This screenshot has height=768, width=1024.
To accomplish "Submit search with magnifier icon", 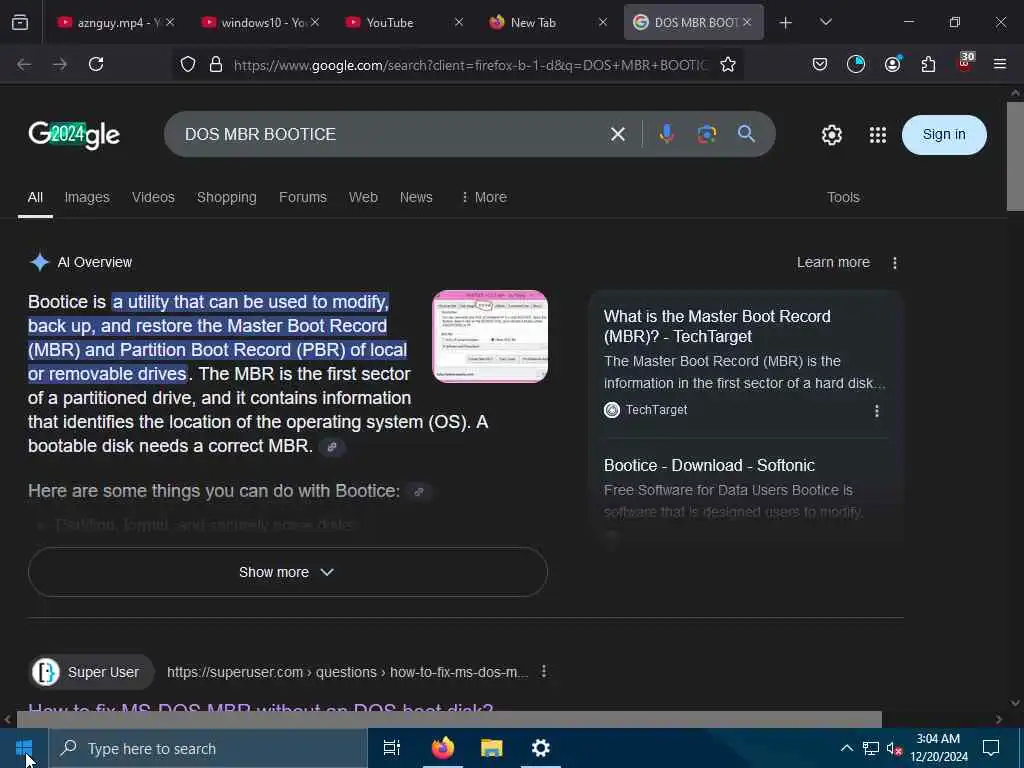I will (x=746, y=134).
